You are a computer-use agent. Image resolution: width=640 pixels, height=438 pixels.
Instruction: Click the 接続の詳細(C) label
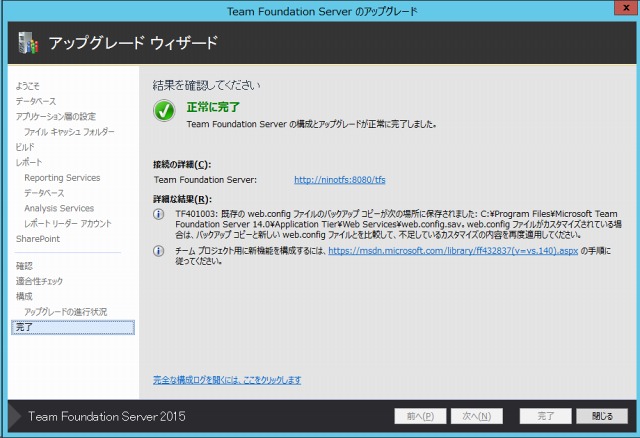(182, 165)
